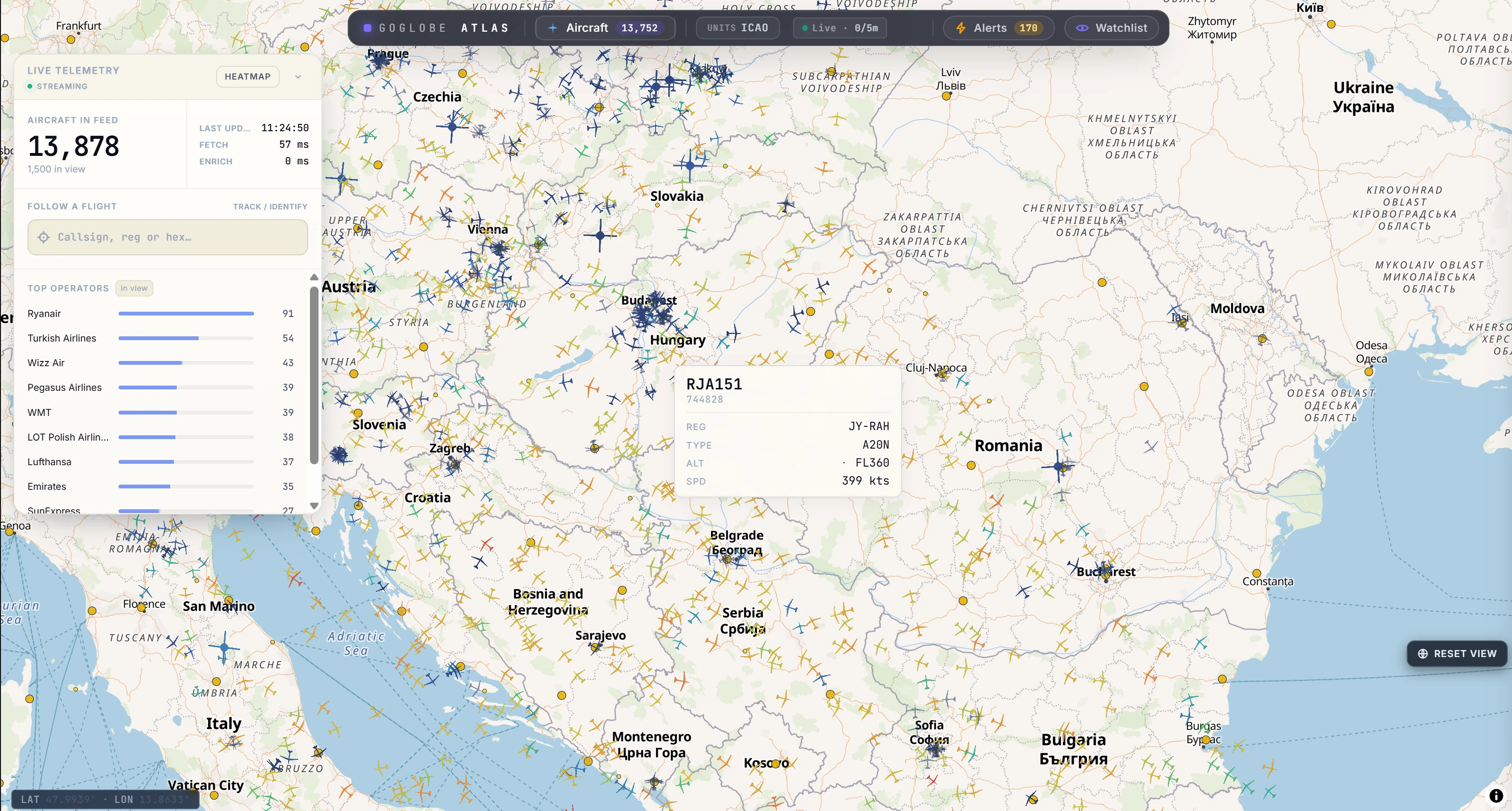
Task: Click the callsign, reg or hex search field
Action: 167,237
